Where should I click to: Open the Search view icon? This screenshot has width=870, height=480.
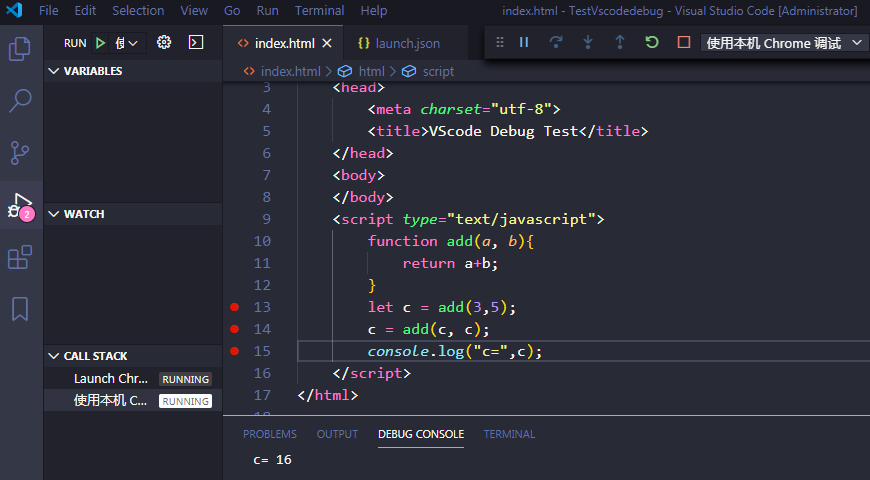point(20,100)
